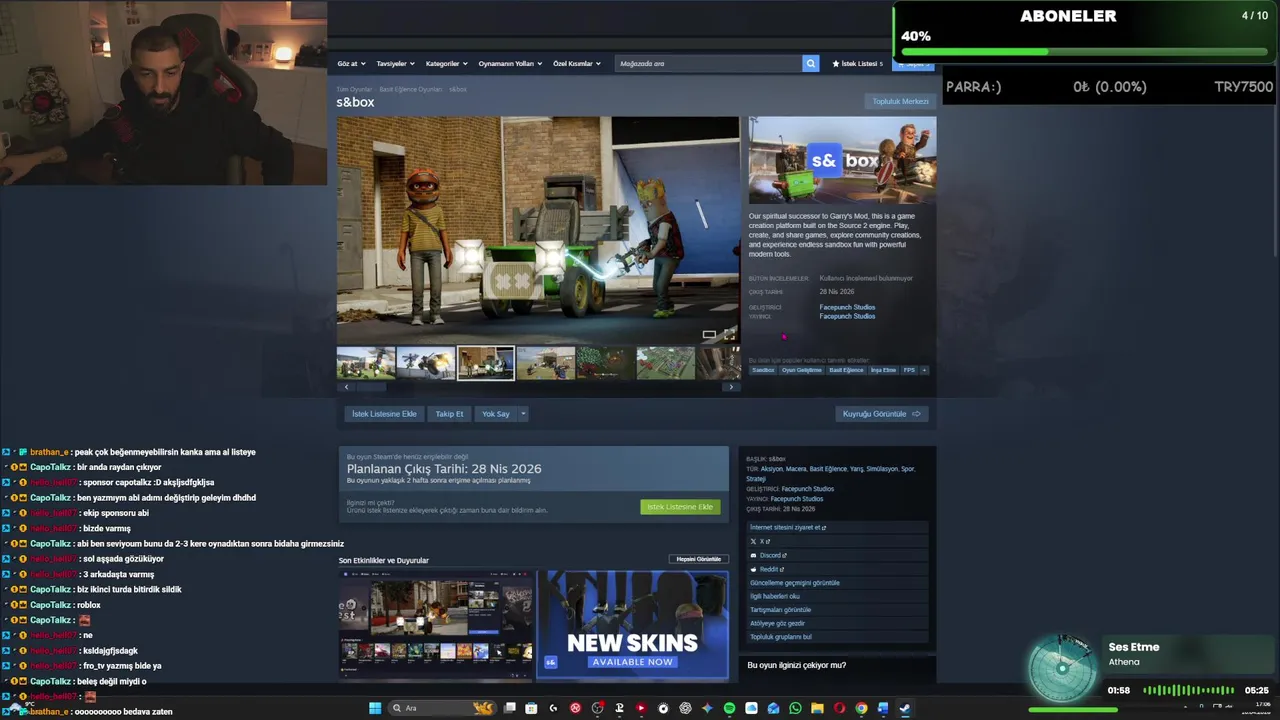Open WhatsApp from the taskbar
The width and height of the screenshot is (1280, 720).
[x=795, y=708]
